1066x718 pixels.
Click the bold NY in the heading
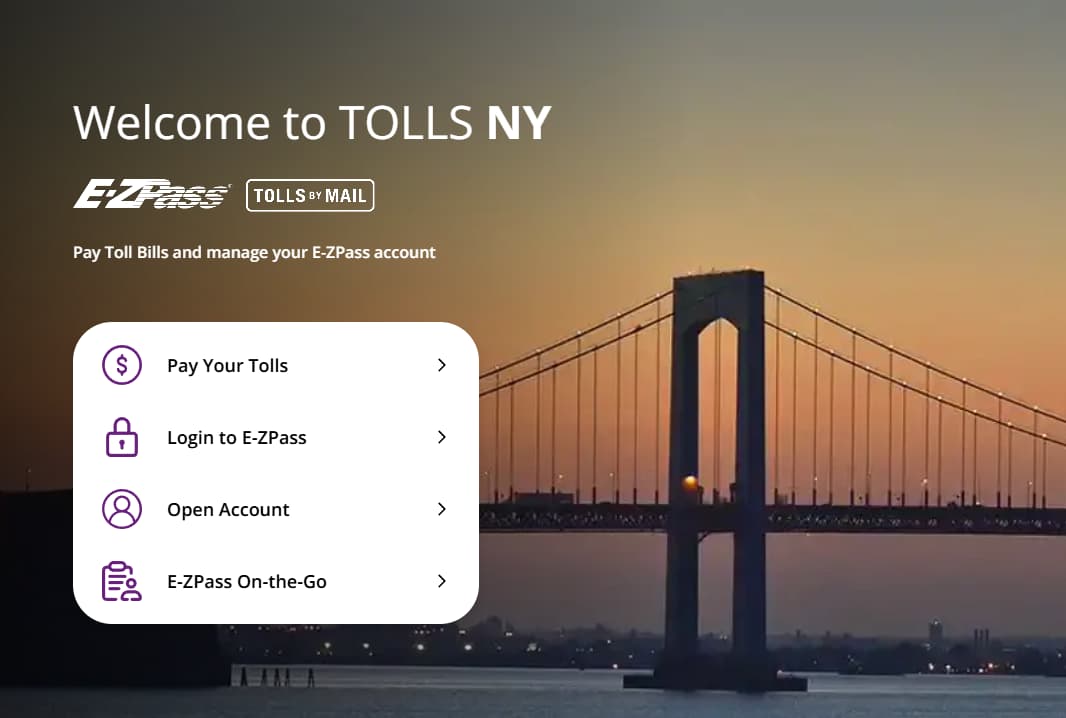[x=519, y=122]
